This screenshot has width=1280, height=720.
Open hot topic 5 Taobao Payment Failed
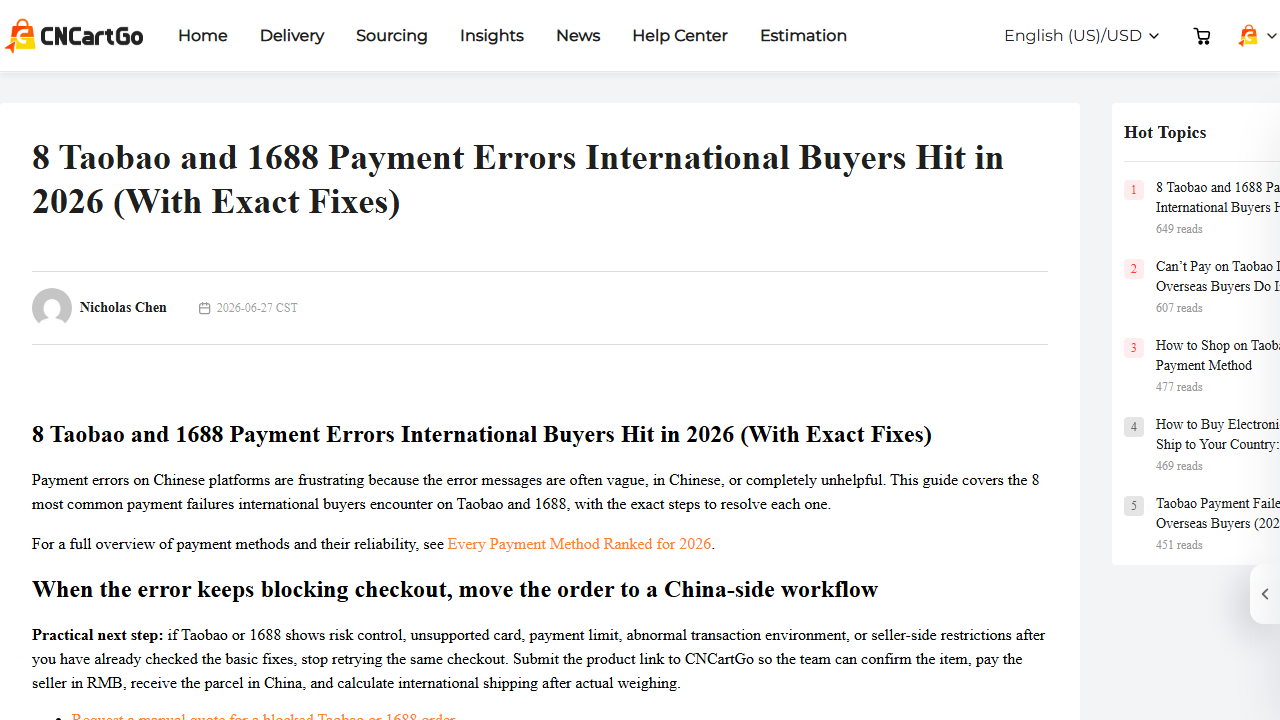[1217, 513]
